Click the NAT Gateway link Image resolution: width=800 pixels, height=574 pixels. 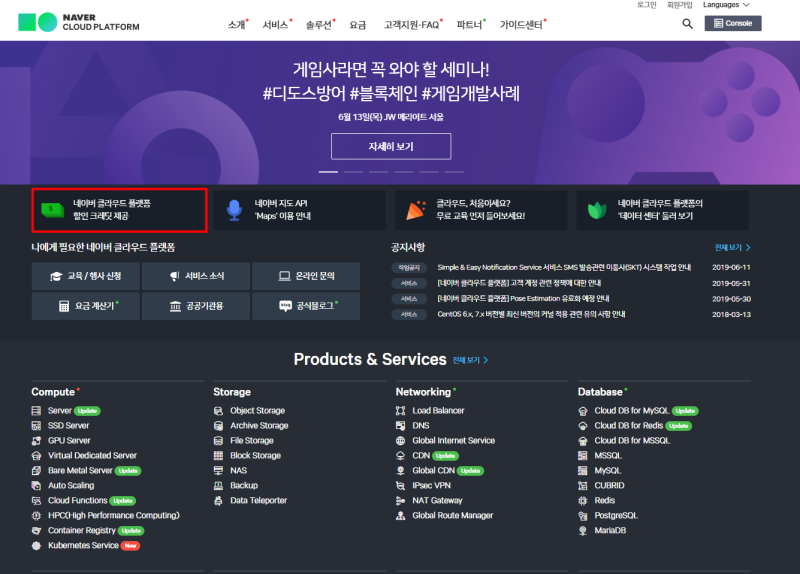[437, 501]
